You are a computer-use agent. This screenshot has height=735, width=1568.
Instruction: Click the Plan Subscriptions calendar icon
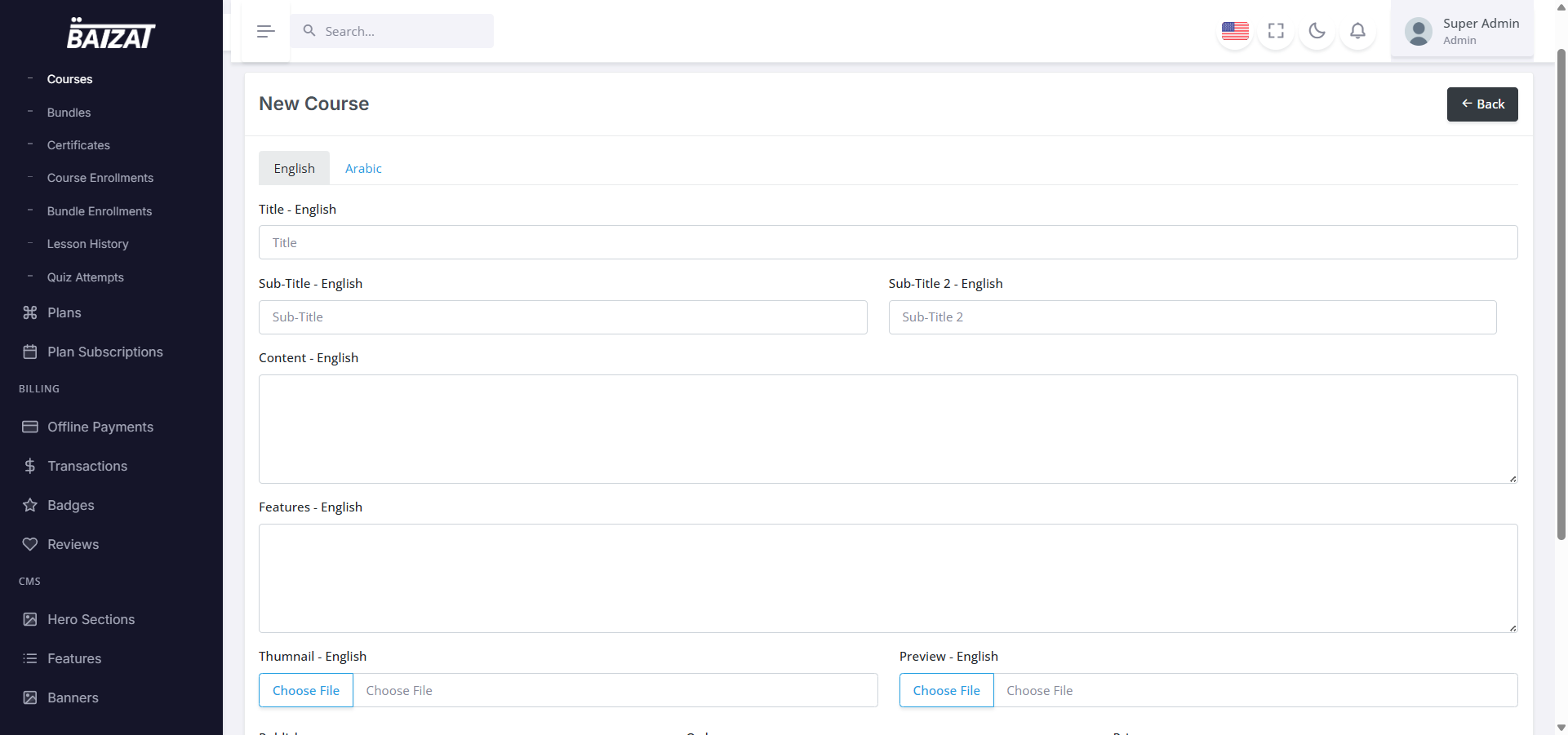pos(30,352)
